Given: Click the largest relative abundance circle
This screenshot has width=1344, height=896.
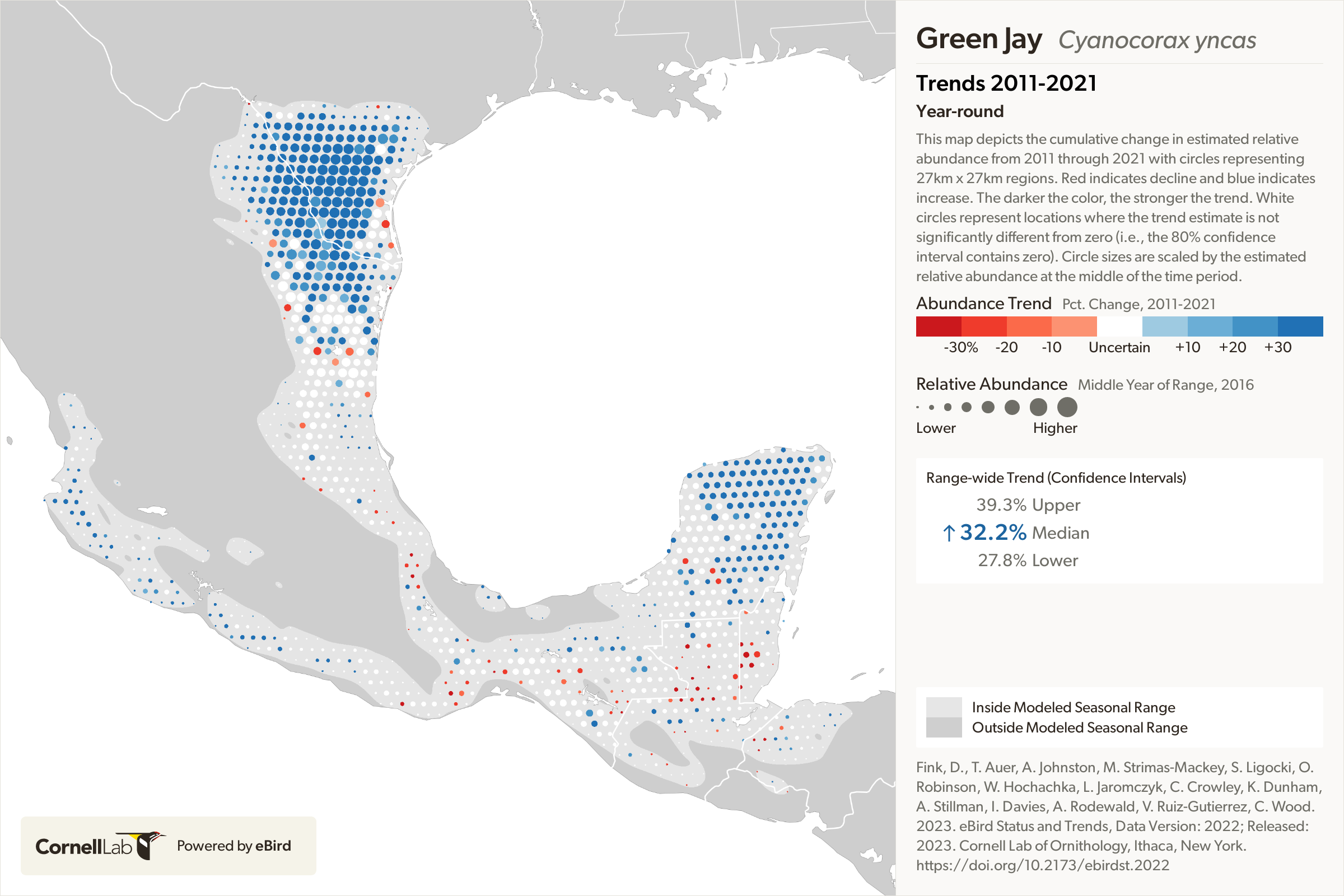Looking at the screenshot, I should (x=1067, y=408).
